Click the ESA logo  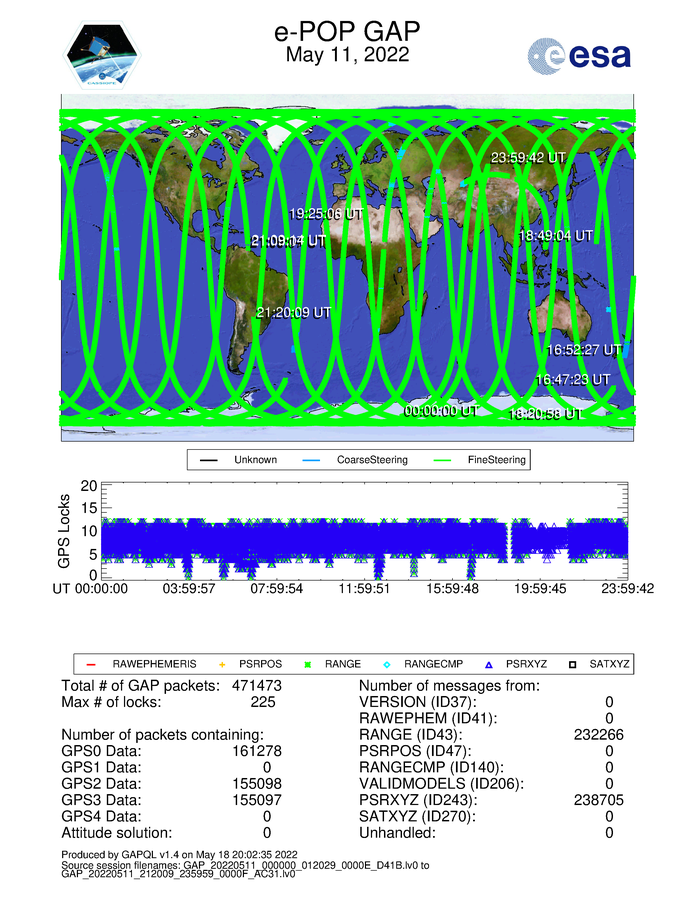(579, 55)
